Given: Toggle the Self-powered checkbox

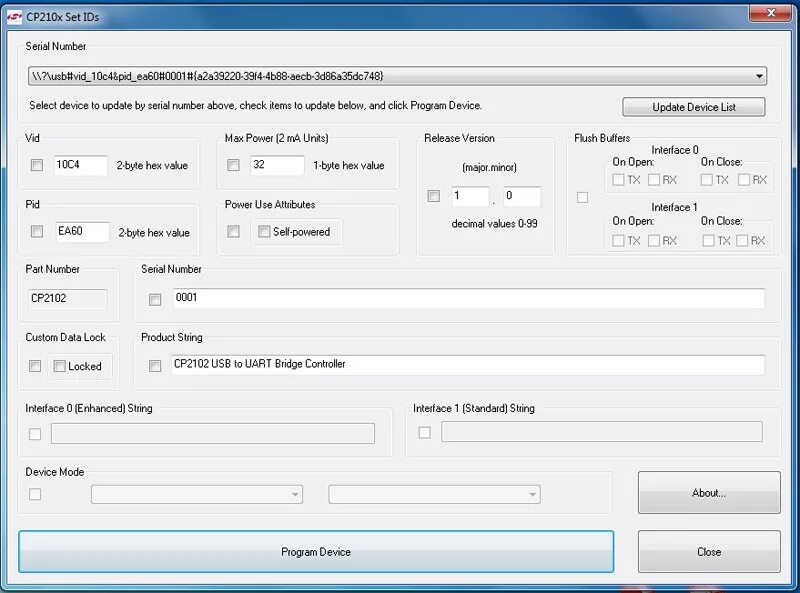Looking at the screenshot, I should pos(264,232).
